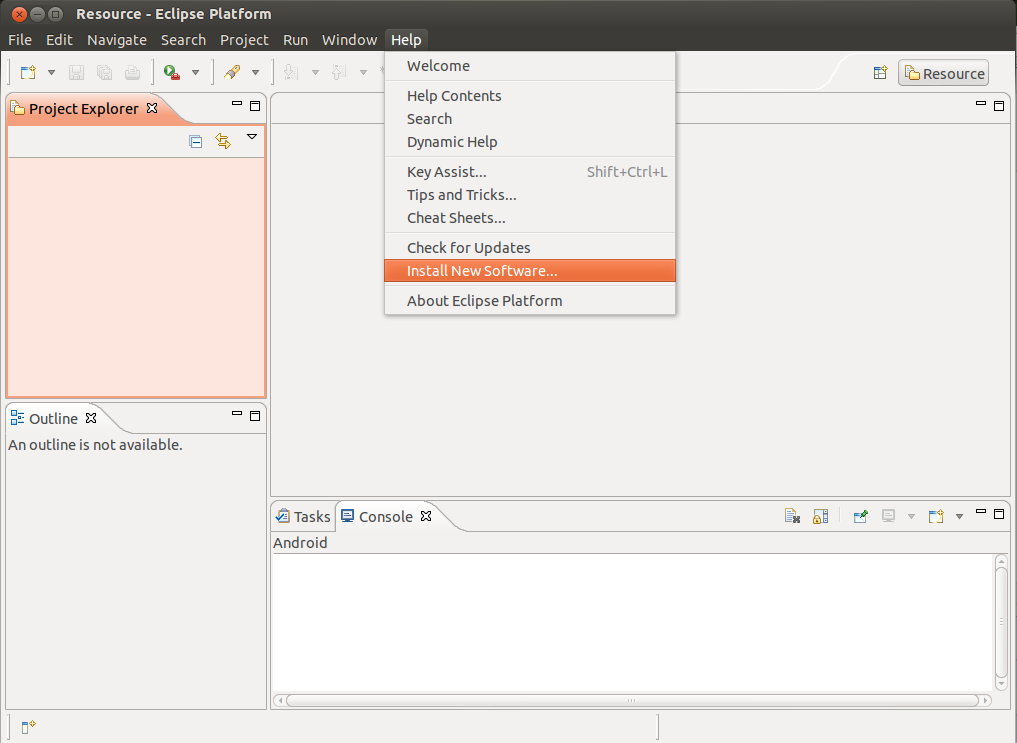Clear the console with Clear Console icon
The height and width of the screenshot is (743, 1017).
click(x=792, y=516)
